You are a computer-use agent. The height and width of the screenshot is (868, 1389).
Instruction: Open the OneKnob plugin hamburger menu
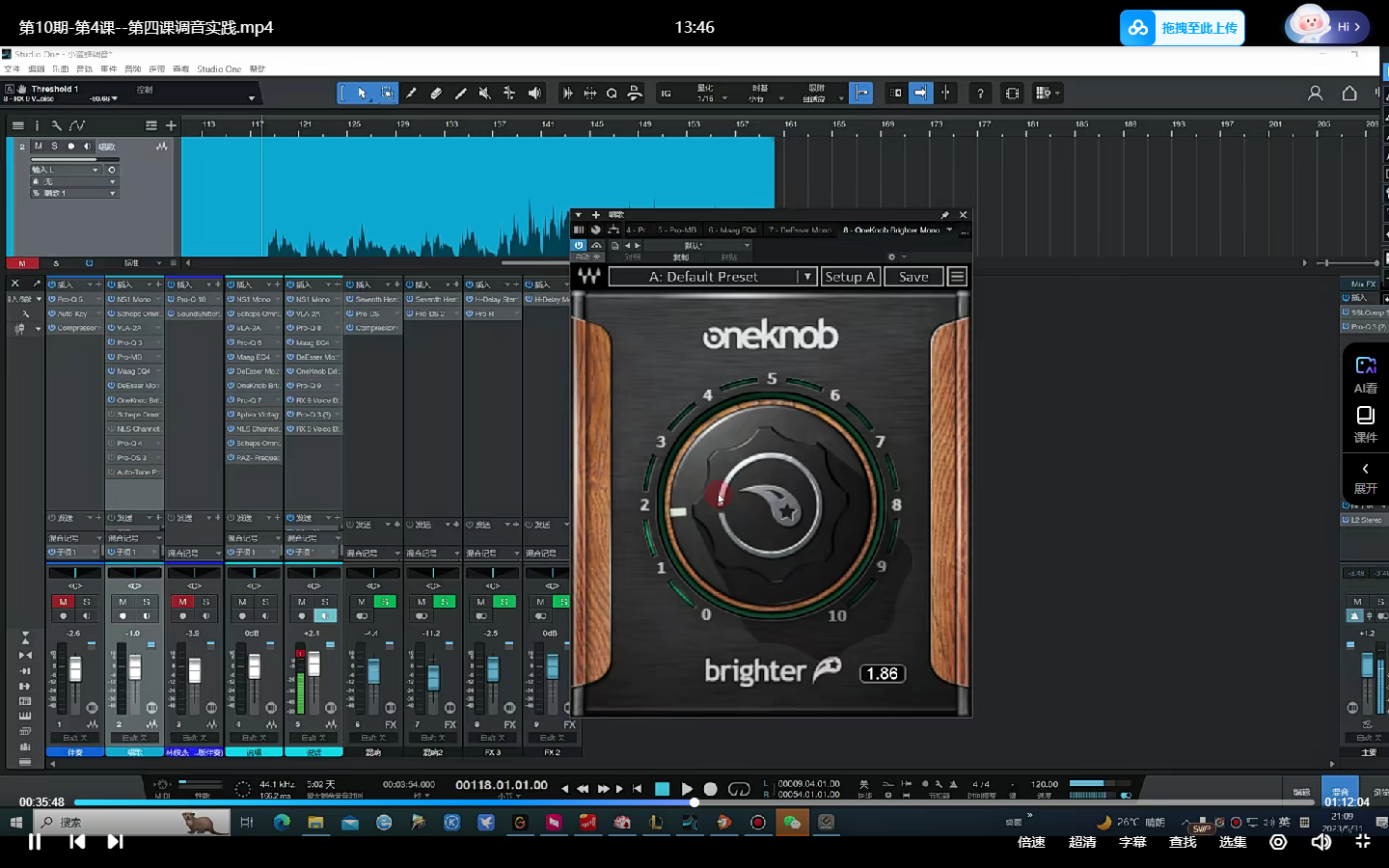pyautogui.click(x=957, y=277)
